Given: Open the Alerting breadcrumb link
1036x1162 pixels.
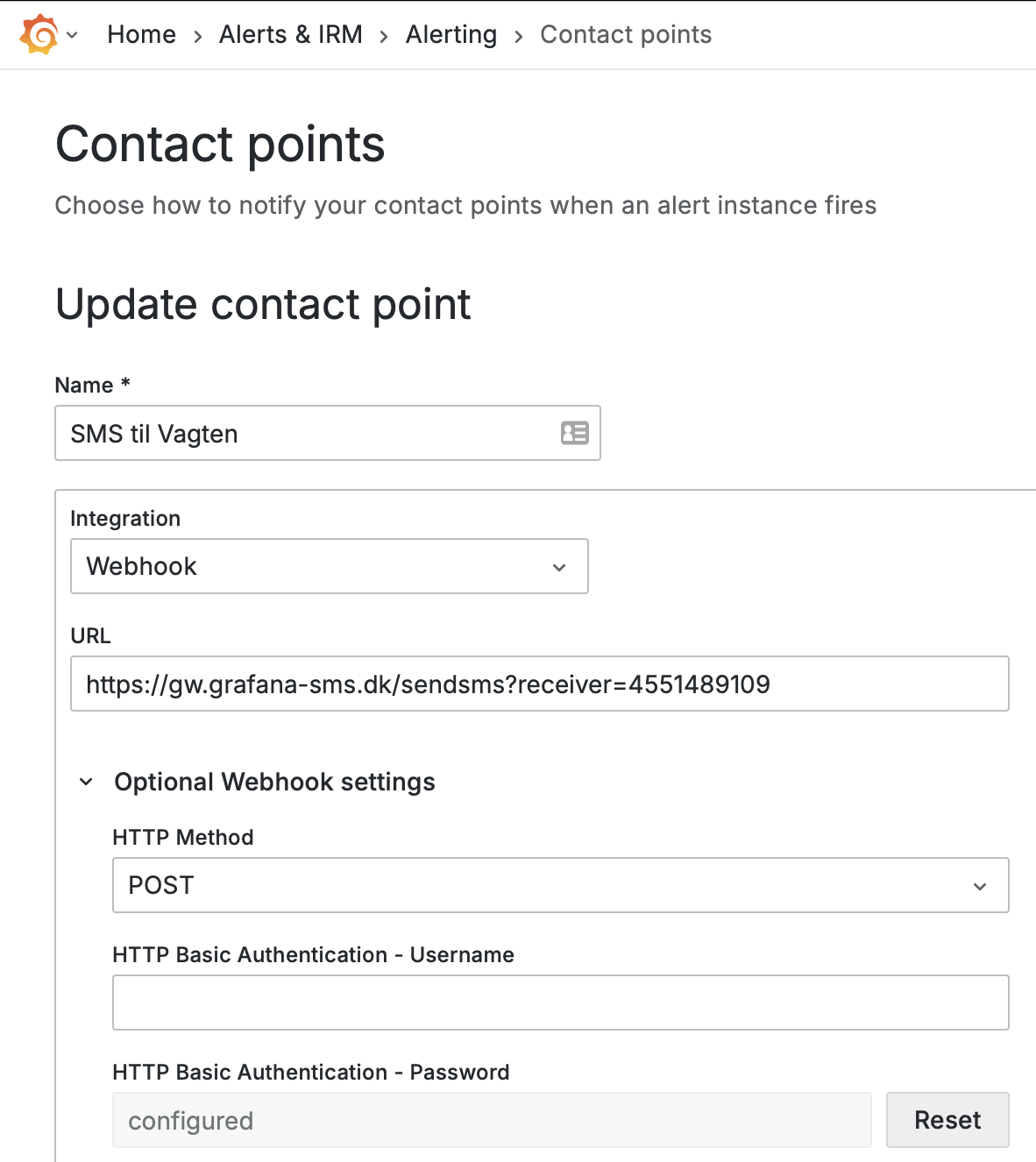Looking at the screenshot, I should (451, 35).
